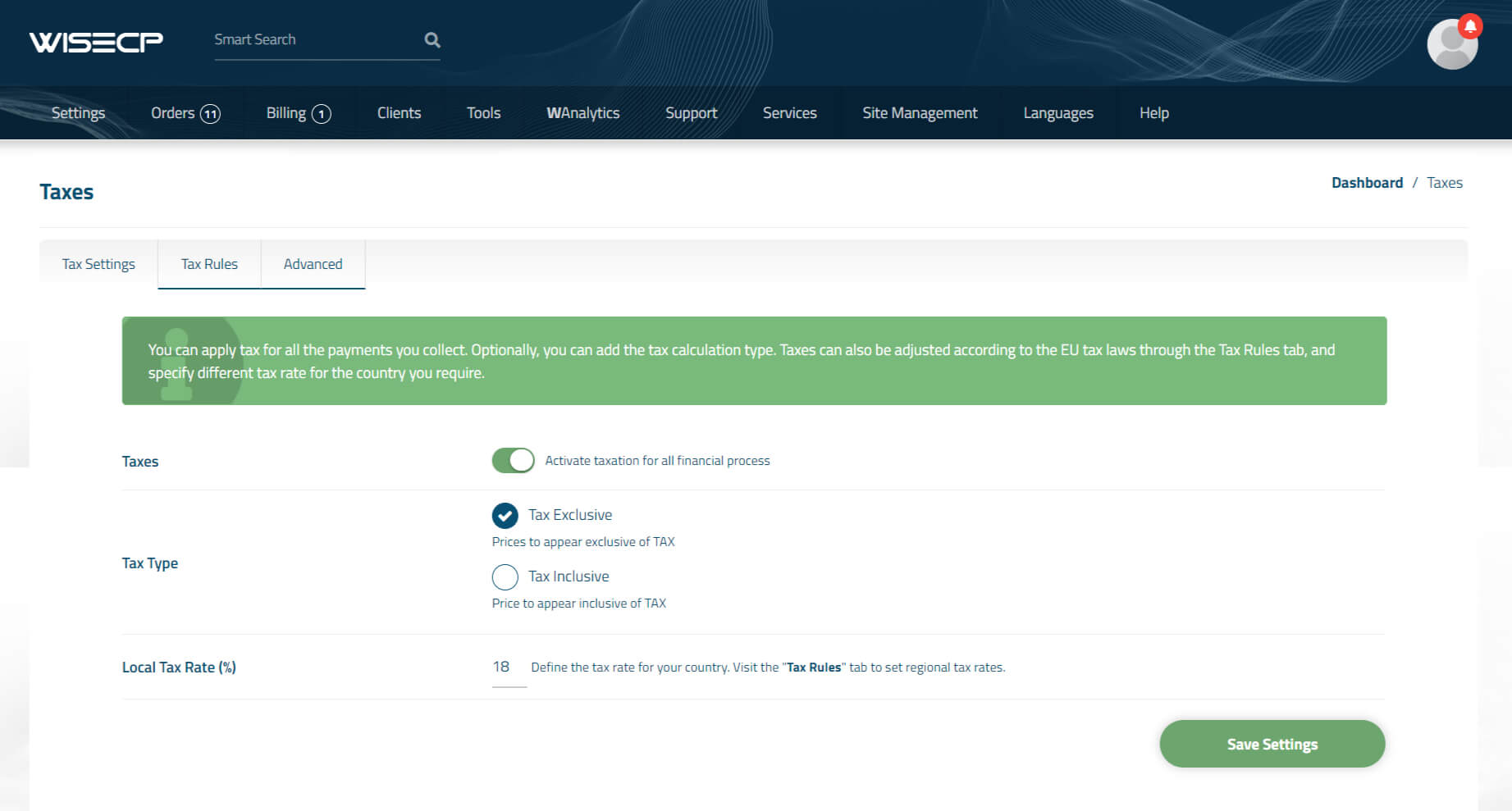The height and width of the screenshot is (811, 1512).
Task: Click the 'Local Tax Rate (%)' label
Action: 179,667
